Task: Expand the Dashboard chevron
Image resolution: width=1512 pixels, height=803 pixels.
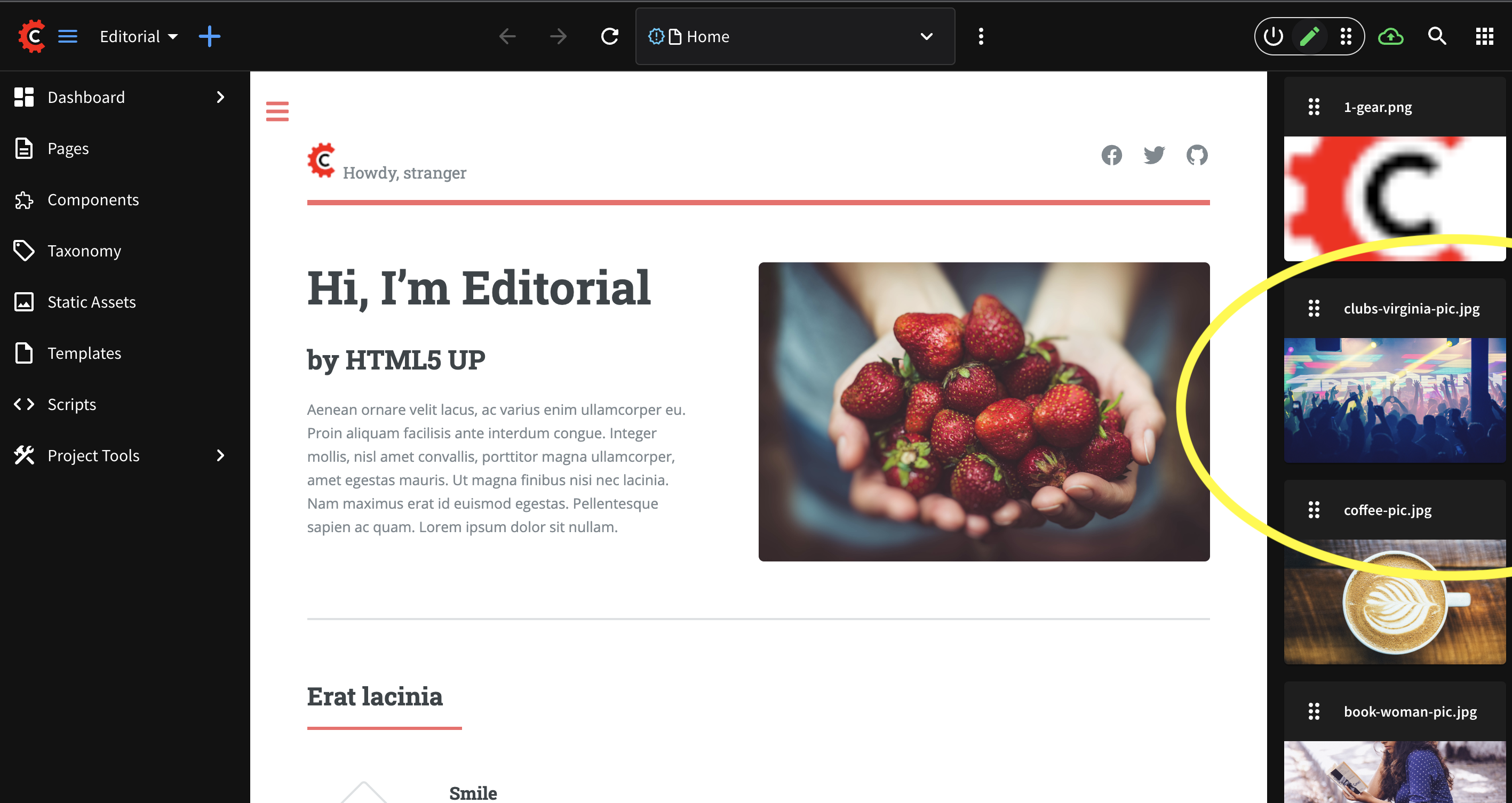Action: 221,97
